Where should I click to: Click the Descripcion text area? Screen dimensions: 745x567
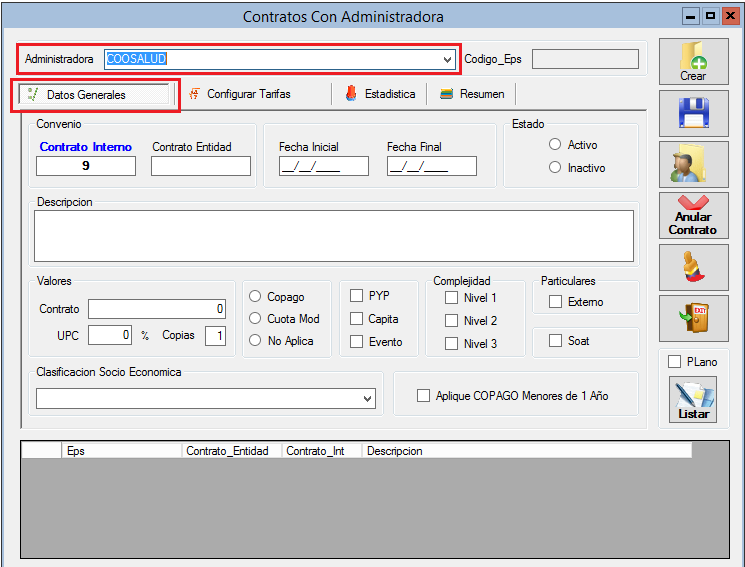tap(333, 236)
